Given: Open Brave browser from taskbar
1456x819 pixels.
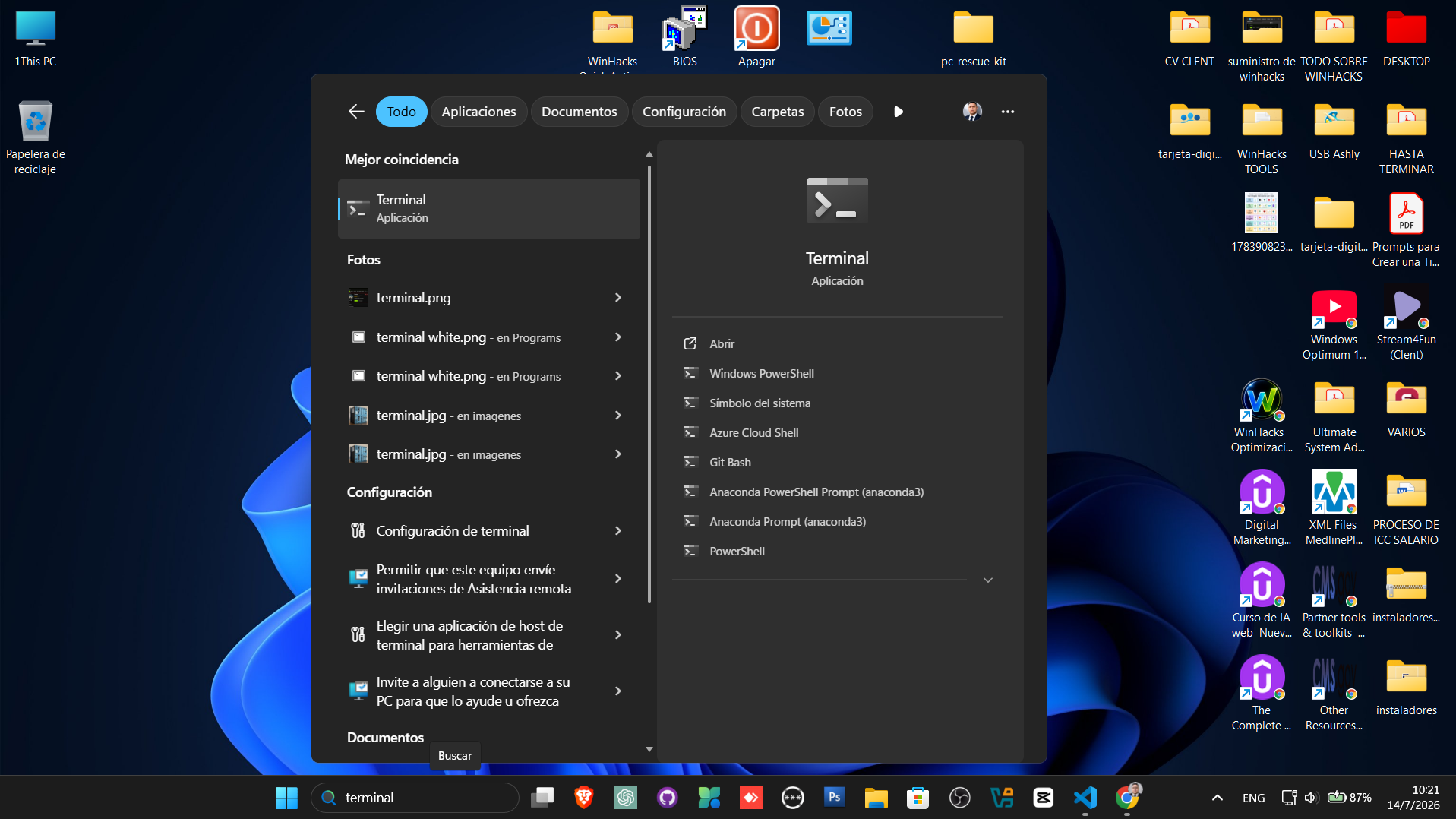Looking at the screenshot, I should pyautogui.click(x=584, y=797).
